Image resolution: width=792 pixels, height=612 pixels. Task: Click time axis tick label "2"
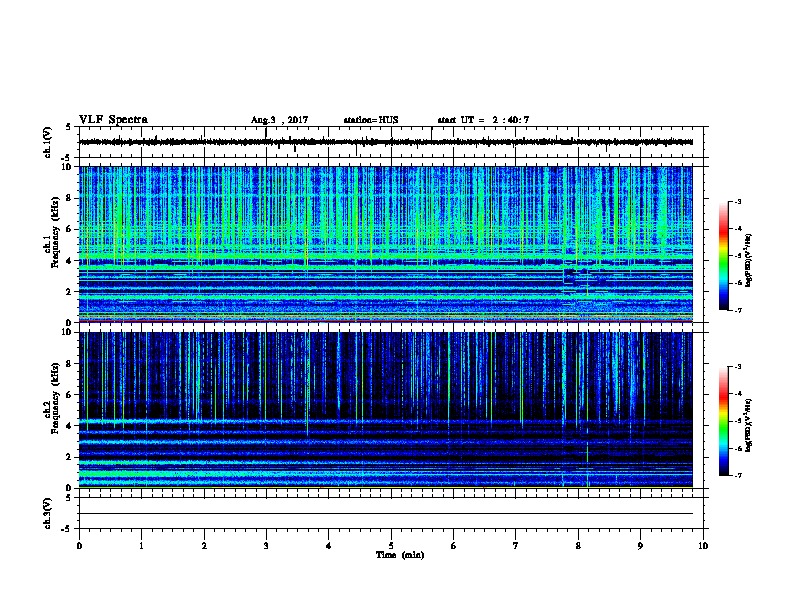(204, 546)
